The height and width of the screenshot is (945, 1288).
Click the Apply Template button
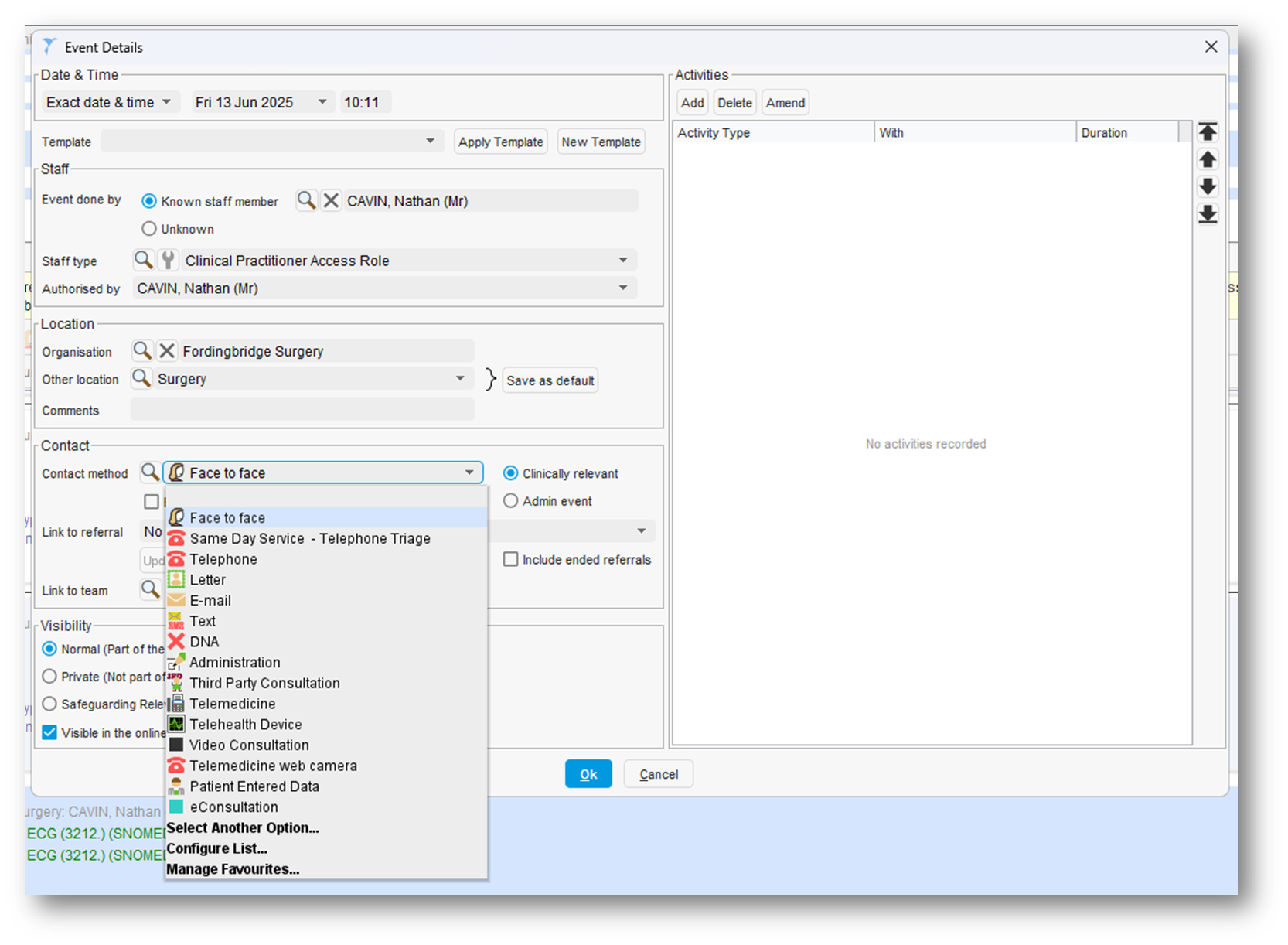coord(501,142)
